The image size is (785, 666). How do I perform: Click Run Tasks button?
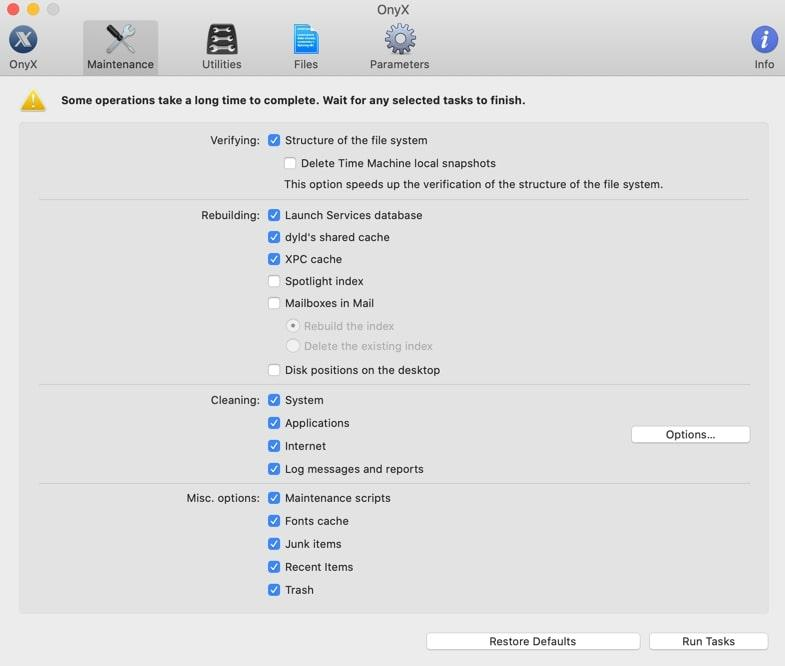[708, 641]
